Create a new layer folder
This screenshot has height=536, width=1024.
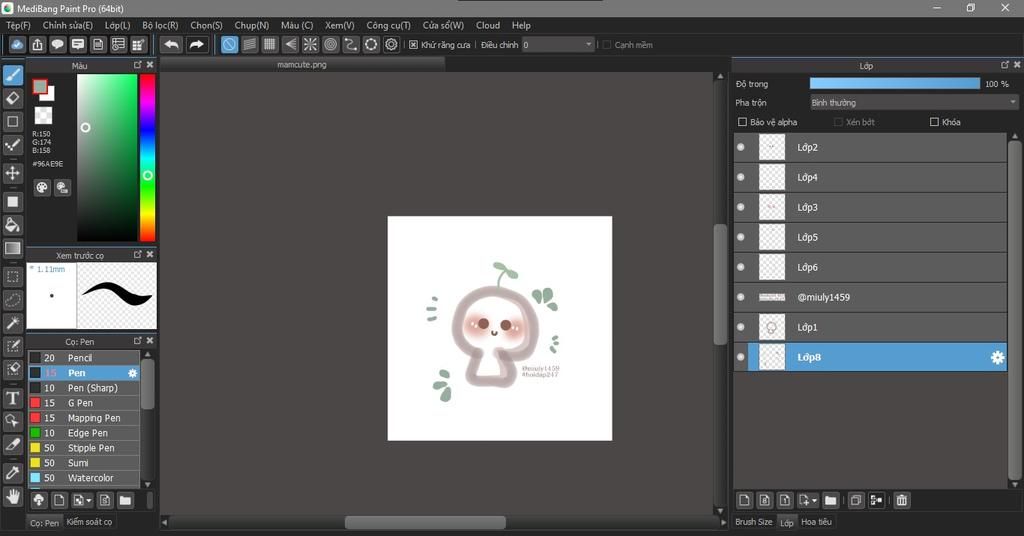point(831,500)
